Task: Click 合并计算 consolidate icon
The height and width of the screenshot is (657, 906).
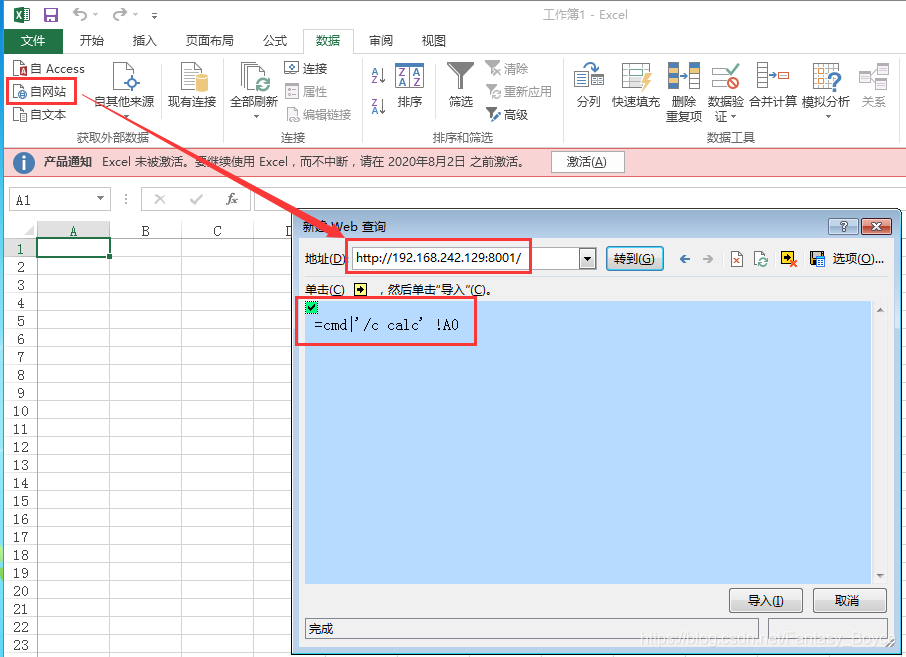Action: click(x=773, y=86)
